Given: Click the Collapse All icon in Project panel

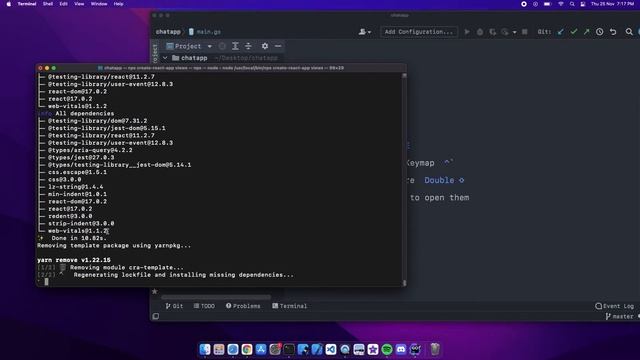Looking at the screenshot, I should pyautogui.click(x=248, y=46).
